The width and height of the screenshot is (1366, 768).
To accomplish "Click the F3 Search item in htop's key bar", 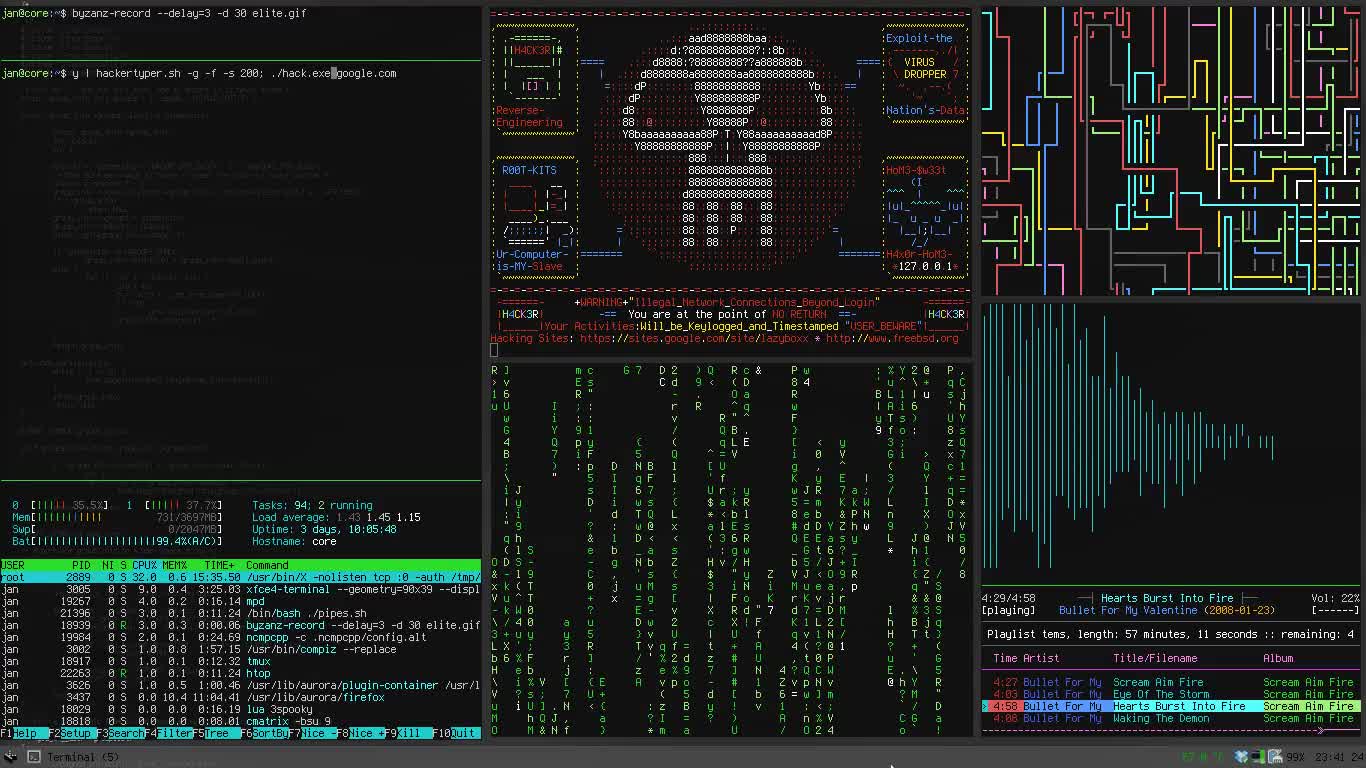I will point(118,732).
